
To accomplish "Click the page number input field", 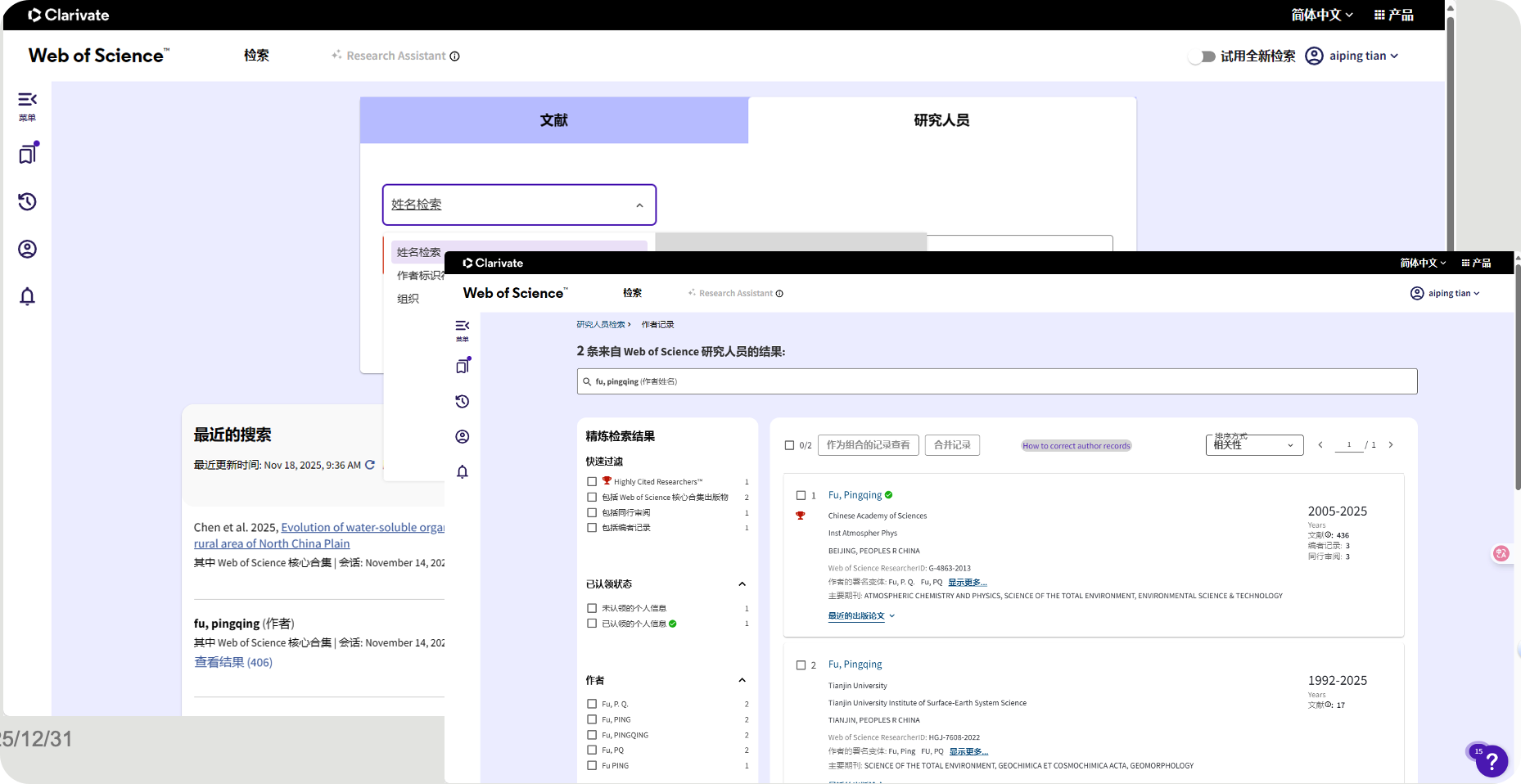I will 1348,445.
